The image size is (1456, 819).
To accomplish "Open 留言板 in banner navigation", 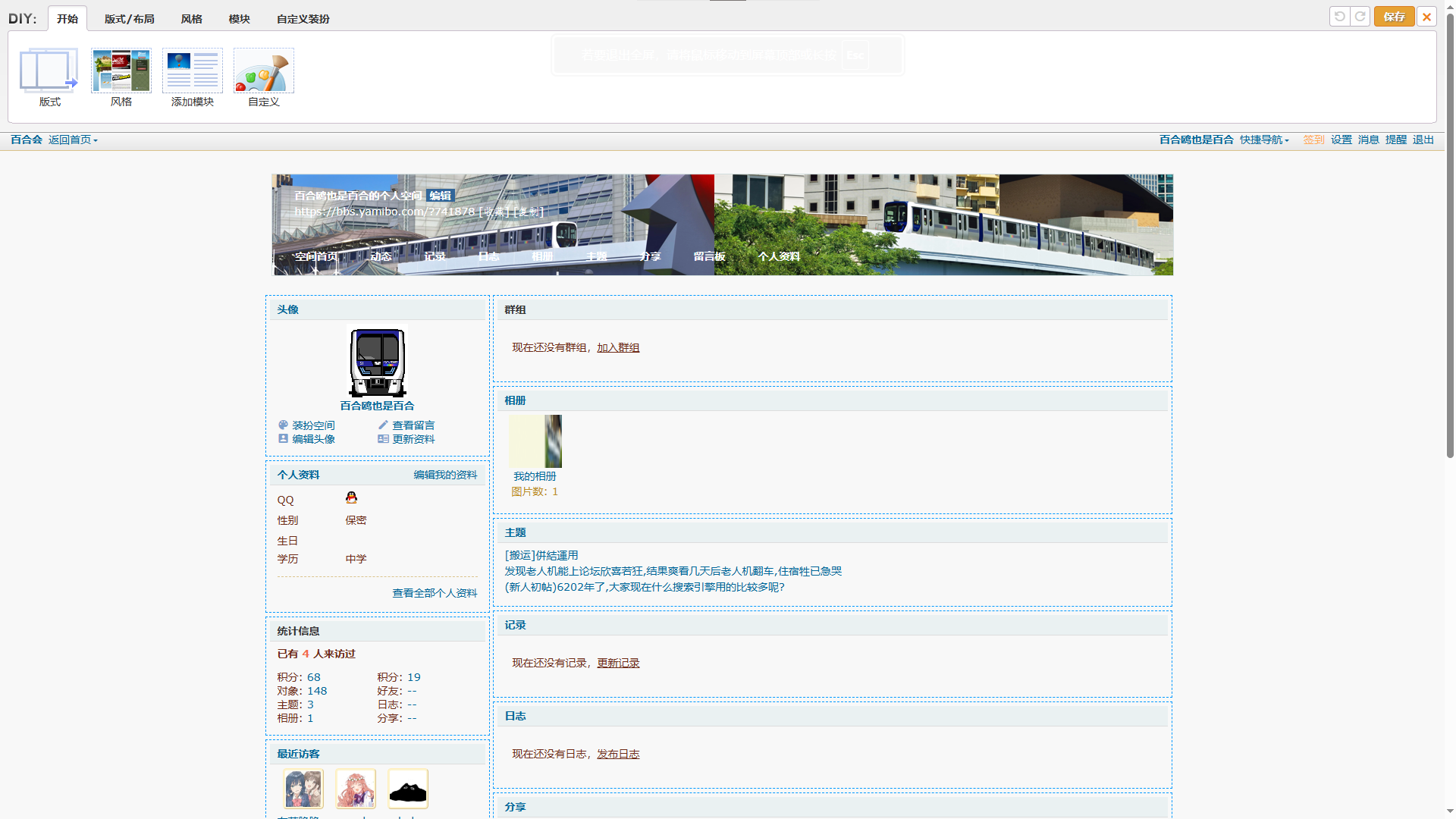I will point(709,256).
